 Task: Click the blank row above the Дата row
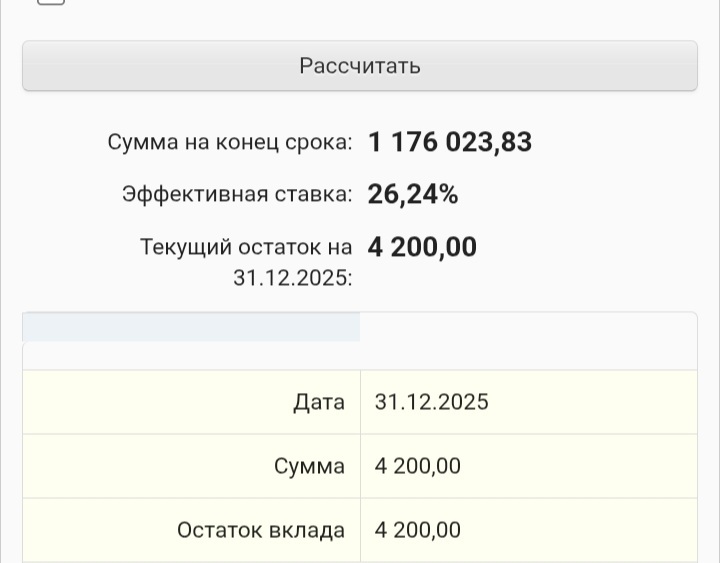click(360, 356)
